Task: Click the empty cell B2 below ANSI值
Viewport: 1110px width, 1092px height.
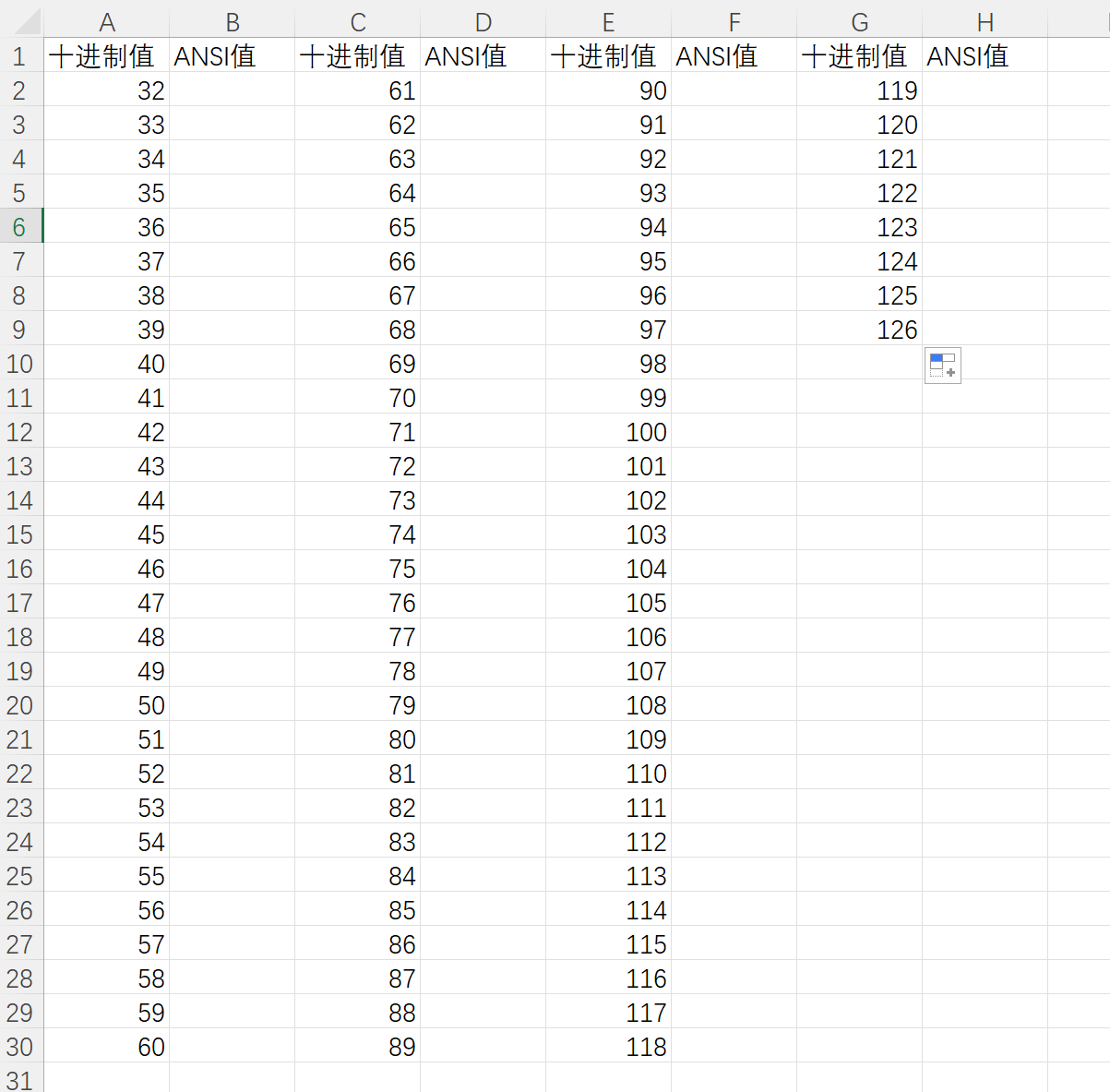Action: click(232, 90)
